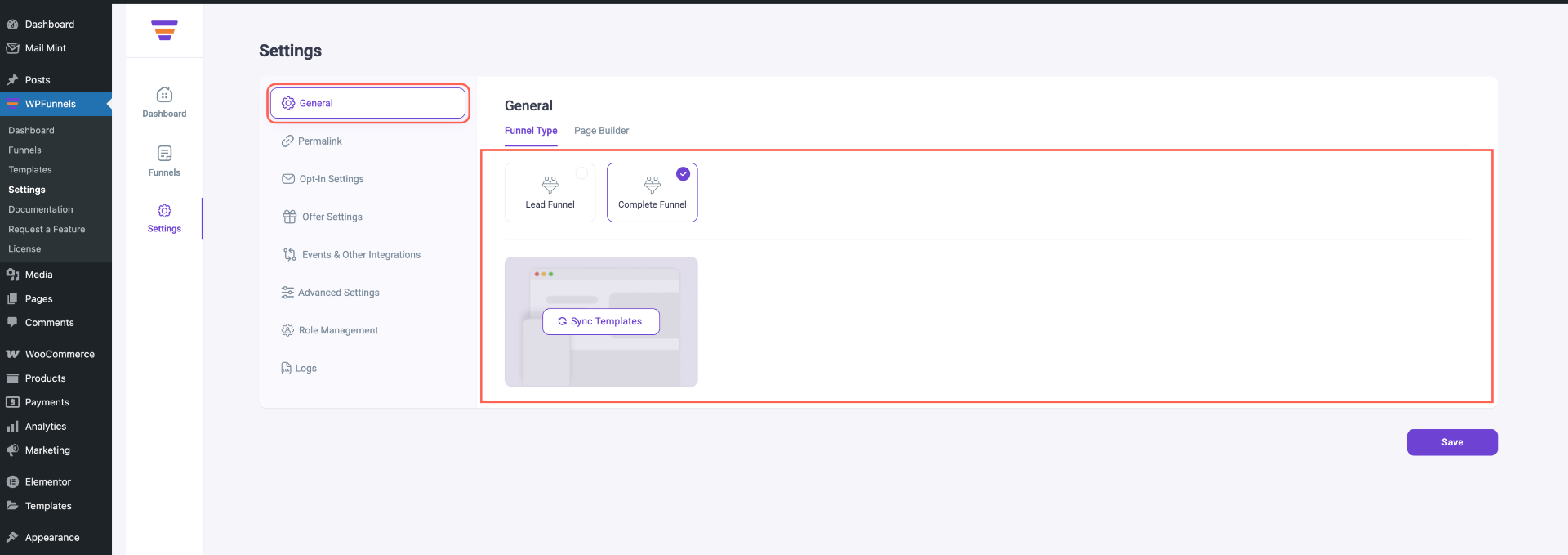Click the Advanced Settings sliders icon
1568x555 pixels.
[287, 293]
